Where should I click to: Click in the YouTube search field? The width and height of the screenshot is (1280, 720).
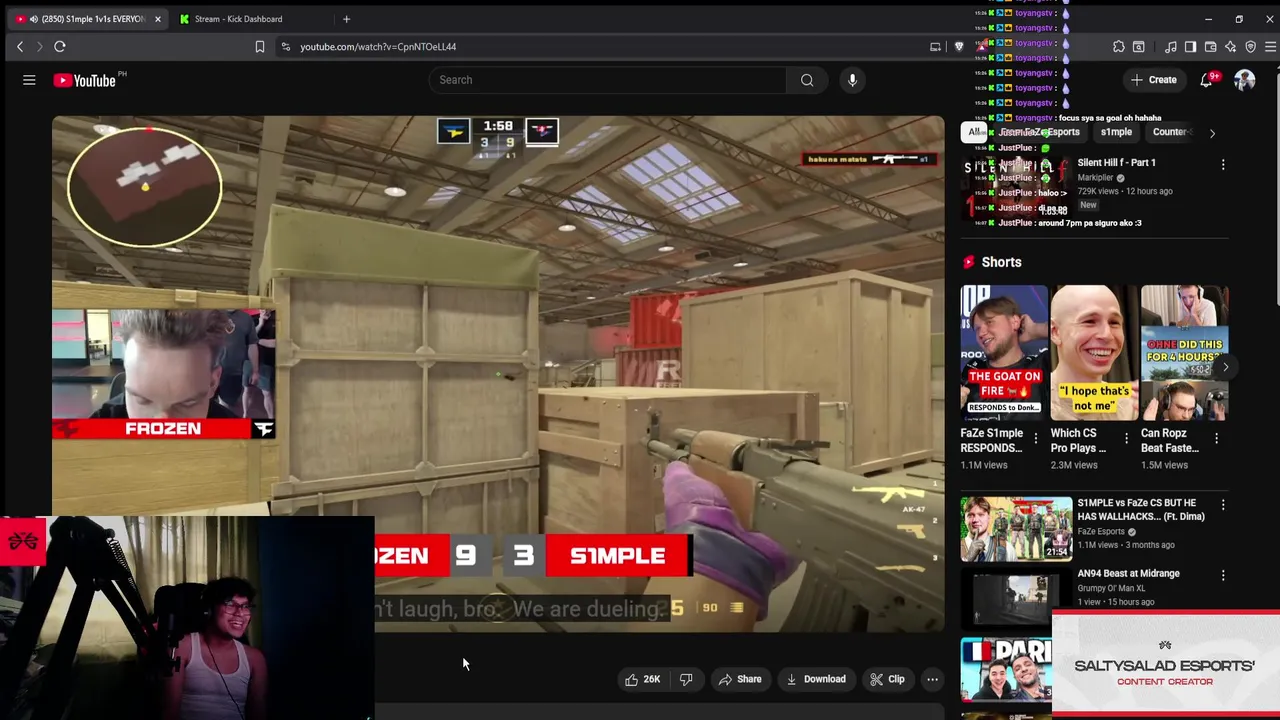tap(607, 80)
